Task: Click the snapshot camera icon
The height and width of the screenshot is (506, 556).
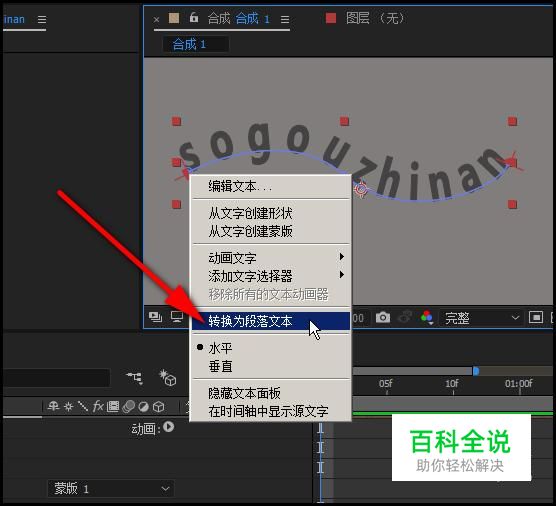Action: point(383,317)
